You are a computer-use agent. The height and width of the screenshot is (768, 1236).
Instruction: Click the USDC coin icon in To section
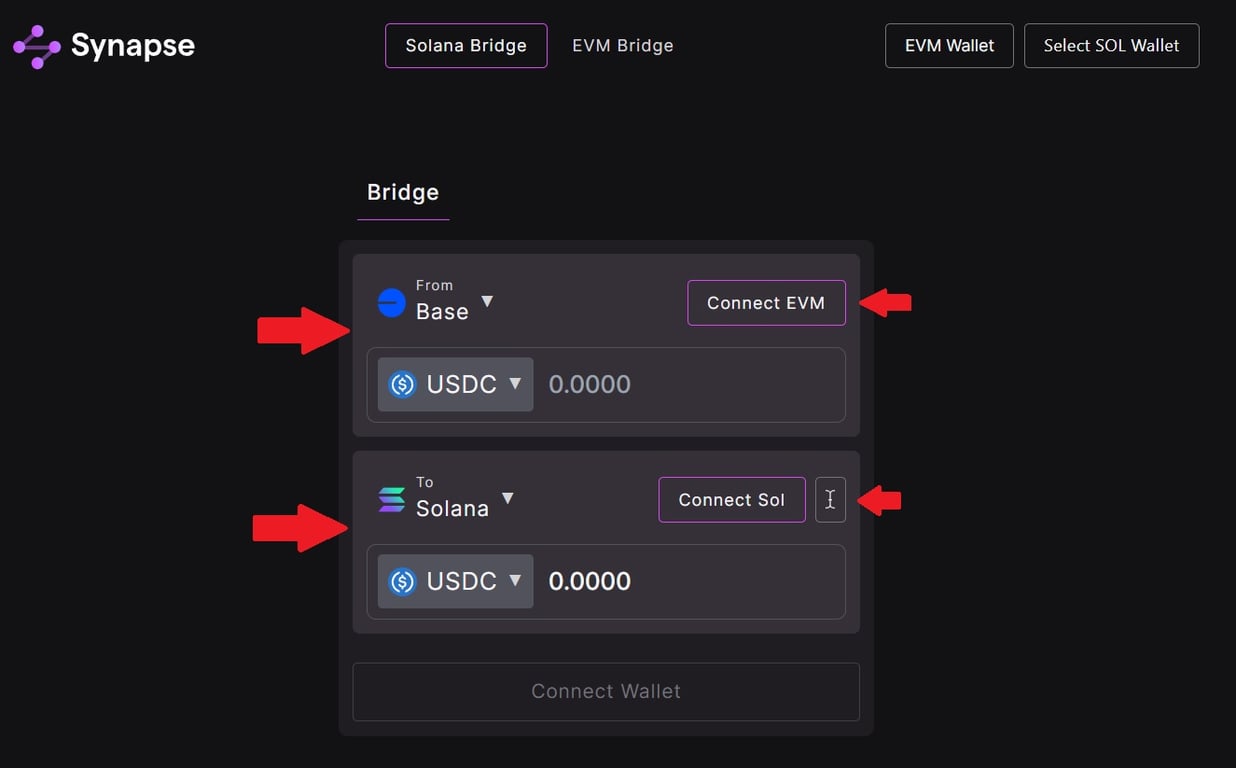[401, 581]
